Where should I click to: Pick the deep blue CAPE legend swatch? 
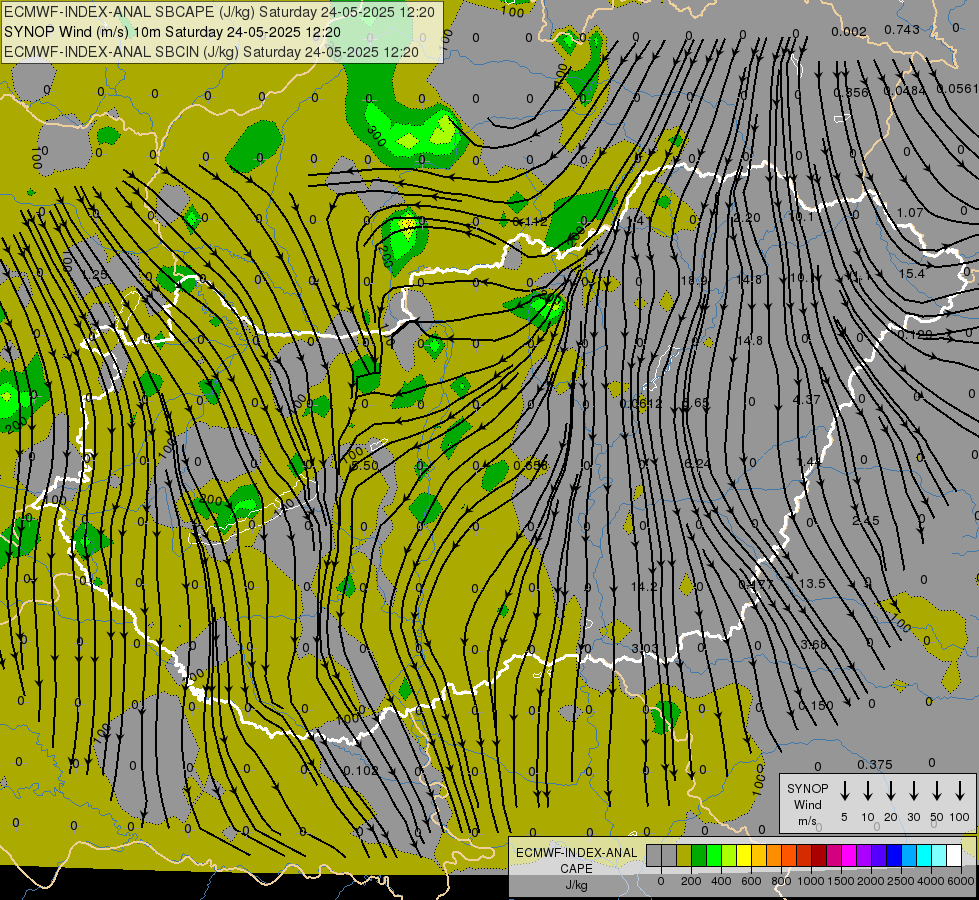pos(895,855)
